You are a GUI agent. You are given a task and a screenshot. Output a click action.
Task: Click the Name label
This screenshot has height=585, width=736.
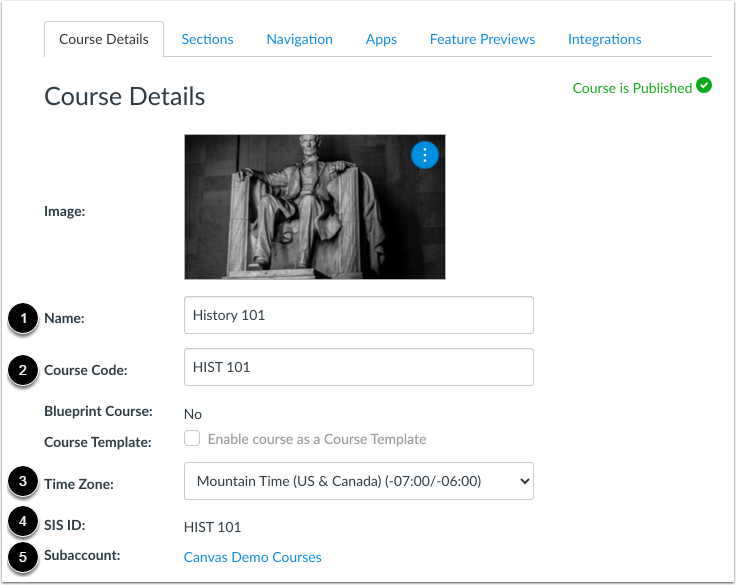(x=64, y=318)
